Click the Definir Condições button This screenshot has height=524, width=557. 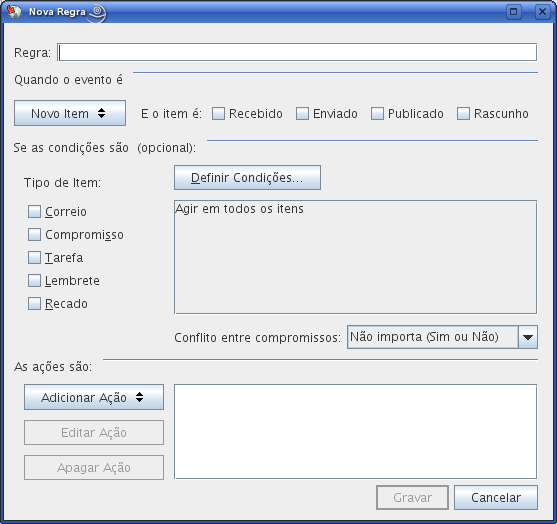247,177
